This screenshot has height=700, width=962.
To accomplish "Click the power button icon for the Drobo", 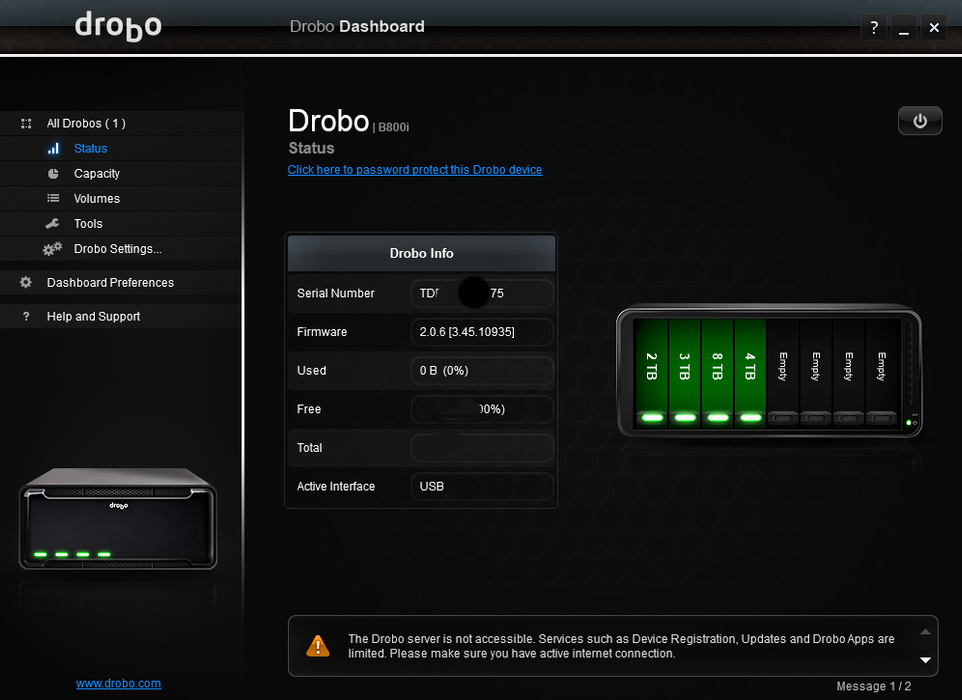I will click(x=920, y=120).
